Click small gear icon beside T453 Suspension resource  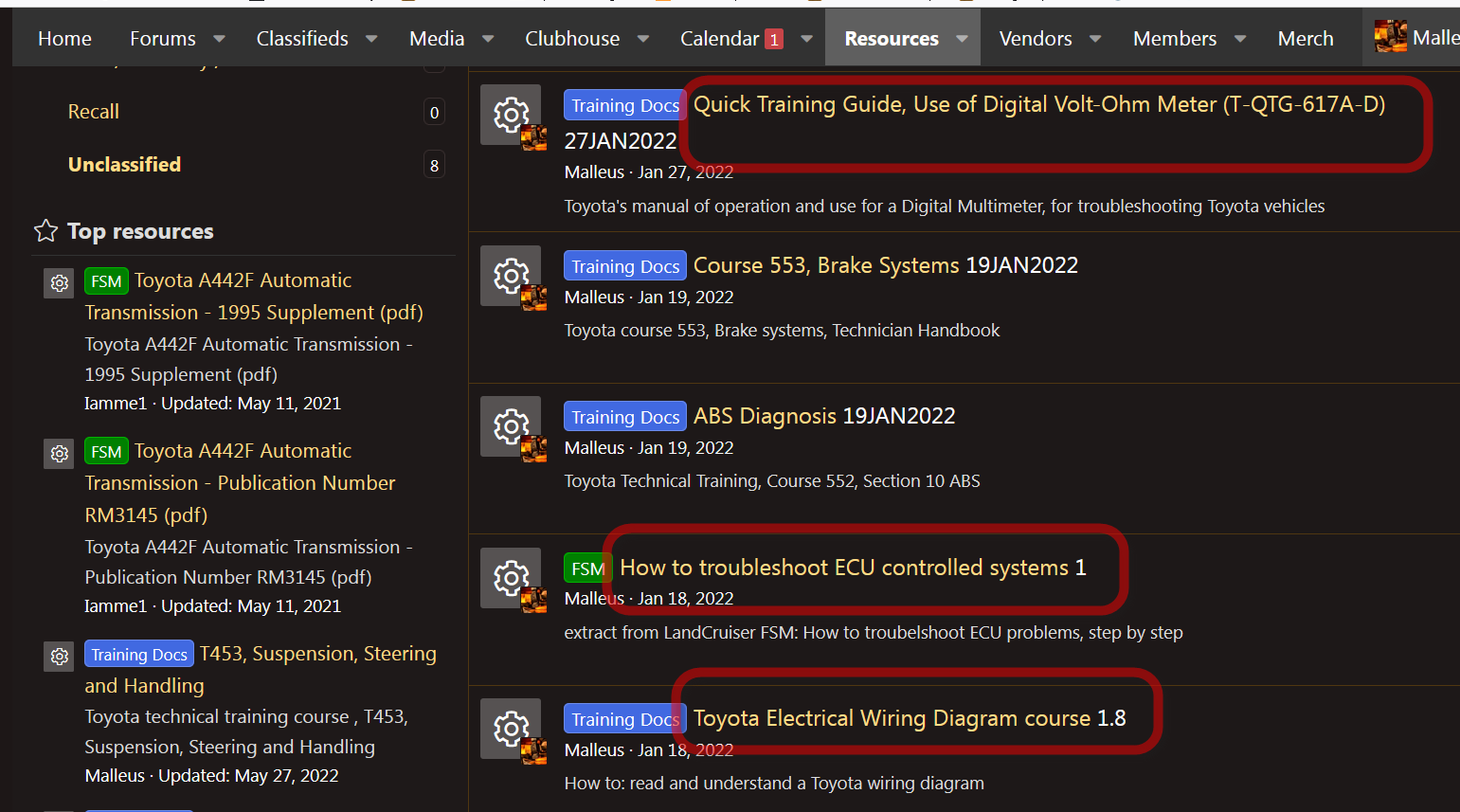pos(60,657)
